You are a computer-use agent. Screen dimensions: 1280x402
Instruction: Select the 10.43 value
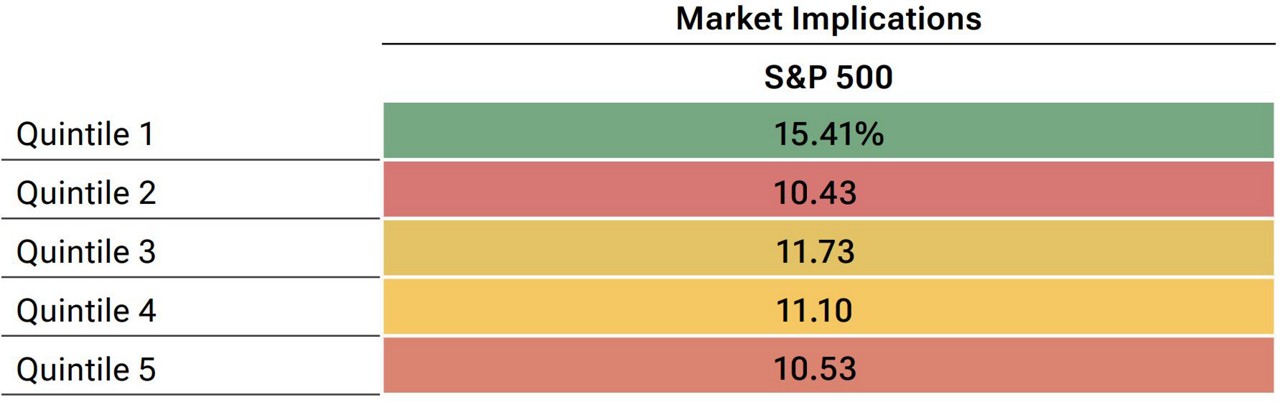(815, 192)
